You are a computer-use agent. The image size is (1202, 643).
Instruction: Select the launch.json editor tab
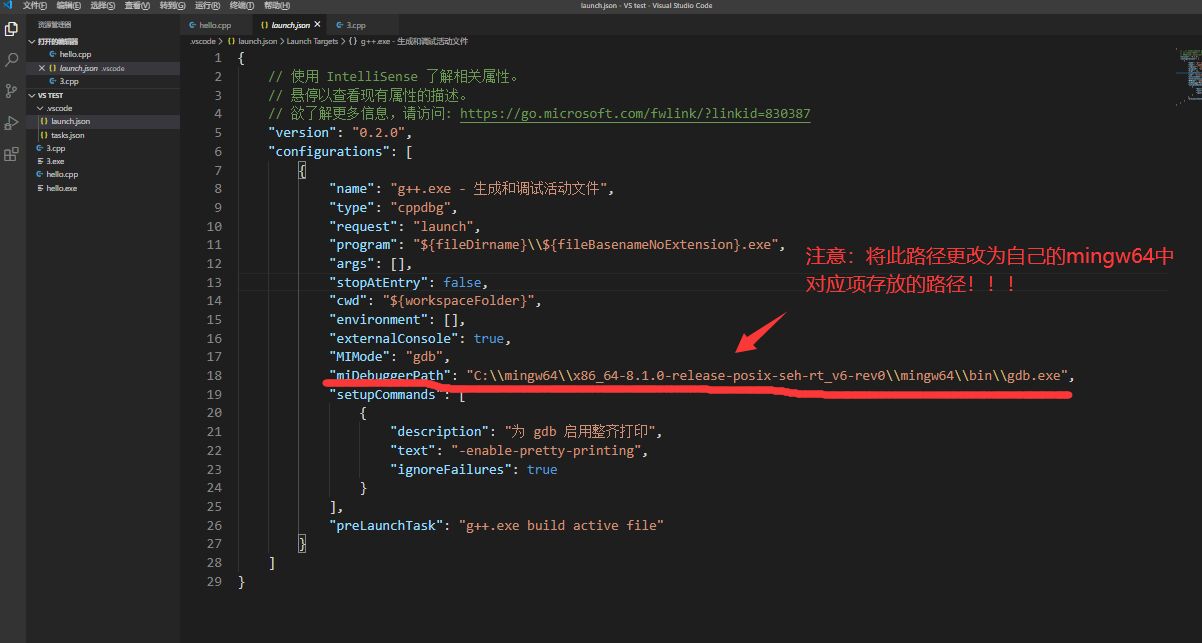[289, 24]
